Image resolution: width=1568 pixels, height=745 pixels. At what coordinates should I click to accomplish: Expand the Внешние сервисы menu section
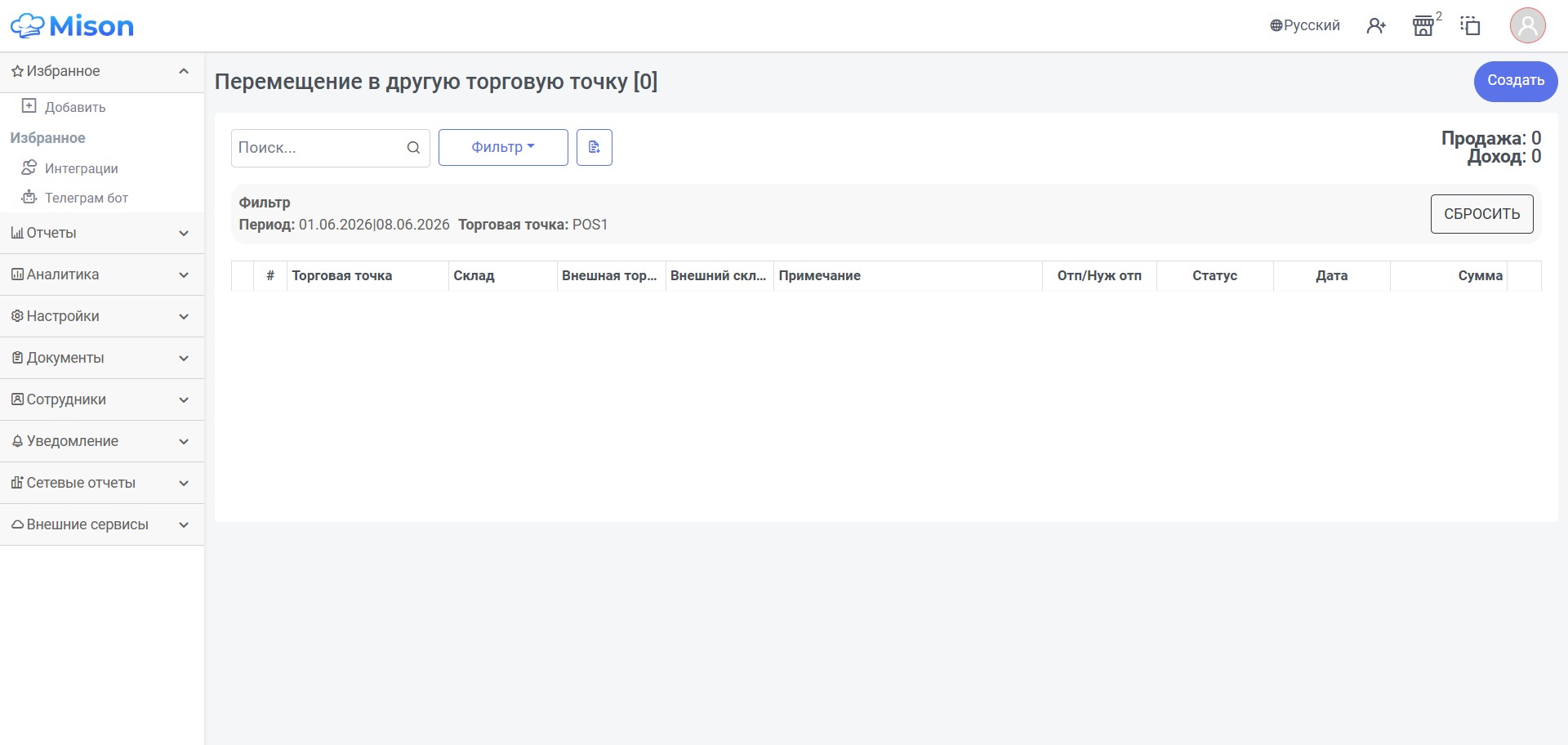(x=102, y=524)
